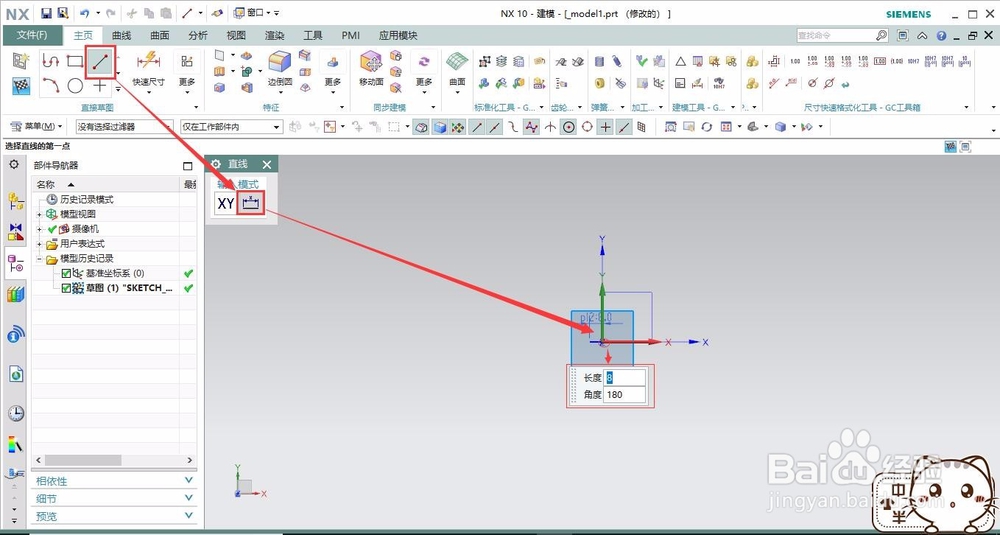1000x535 pixels.
Task: Switch to the Curve (曲线) tab
Action: (x=122, y=36)
